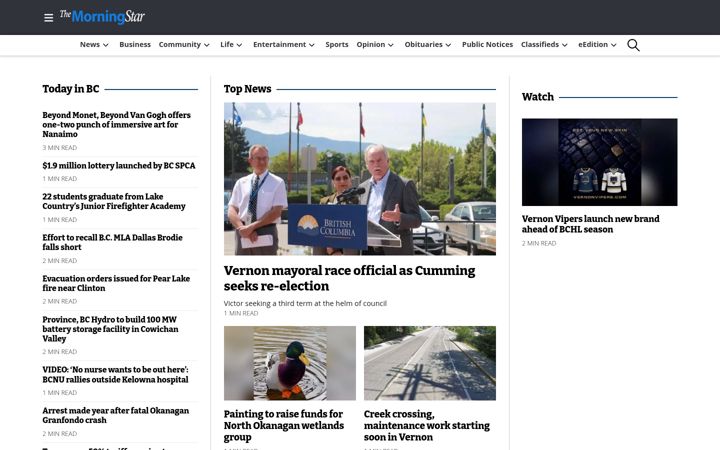This screenshot has width=720, height=450.
Task: Select the Classifieds menu label
Action: click(x=540, y=45)
